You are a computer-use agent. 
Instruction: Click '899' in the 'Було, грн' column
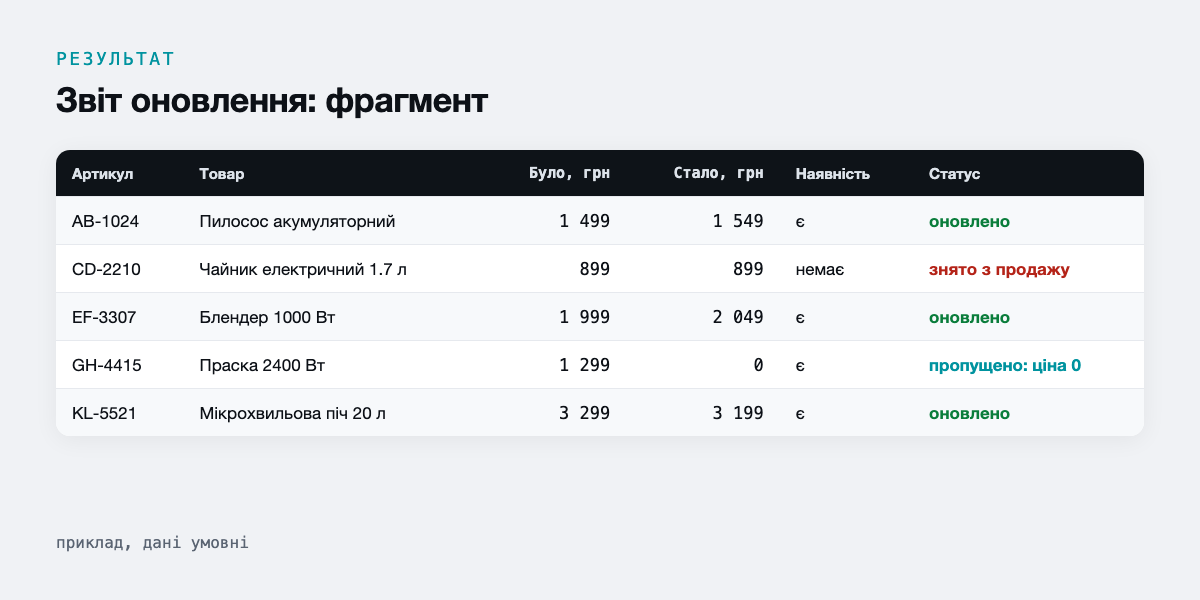[594, 269]
